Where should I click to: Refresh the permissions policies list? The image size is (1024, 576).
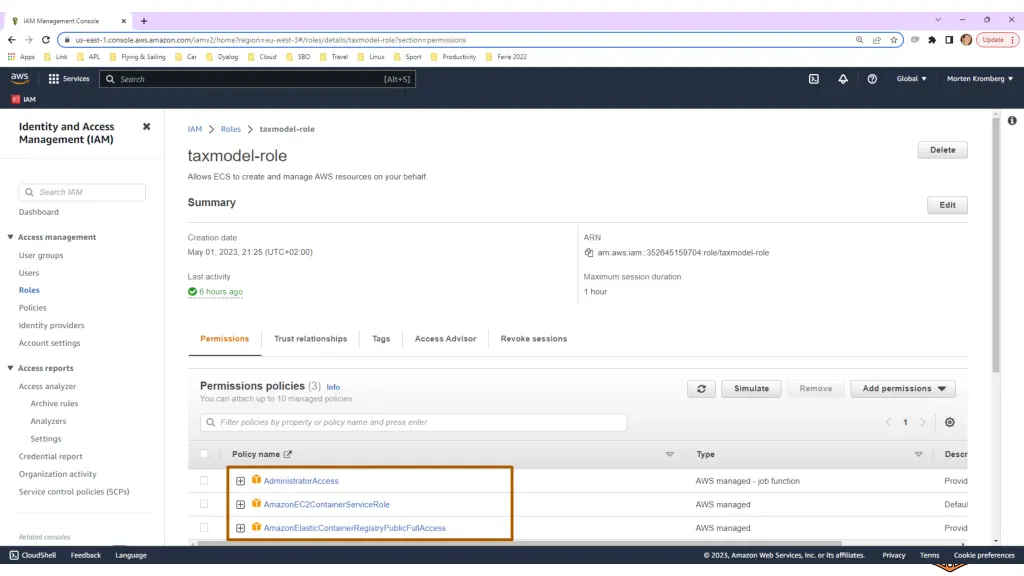tap(701, 389)
